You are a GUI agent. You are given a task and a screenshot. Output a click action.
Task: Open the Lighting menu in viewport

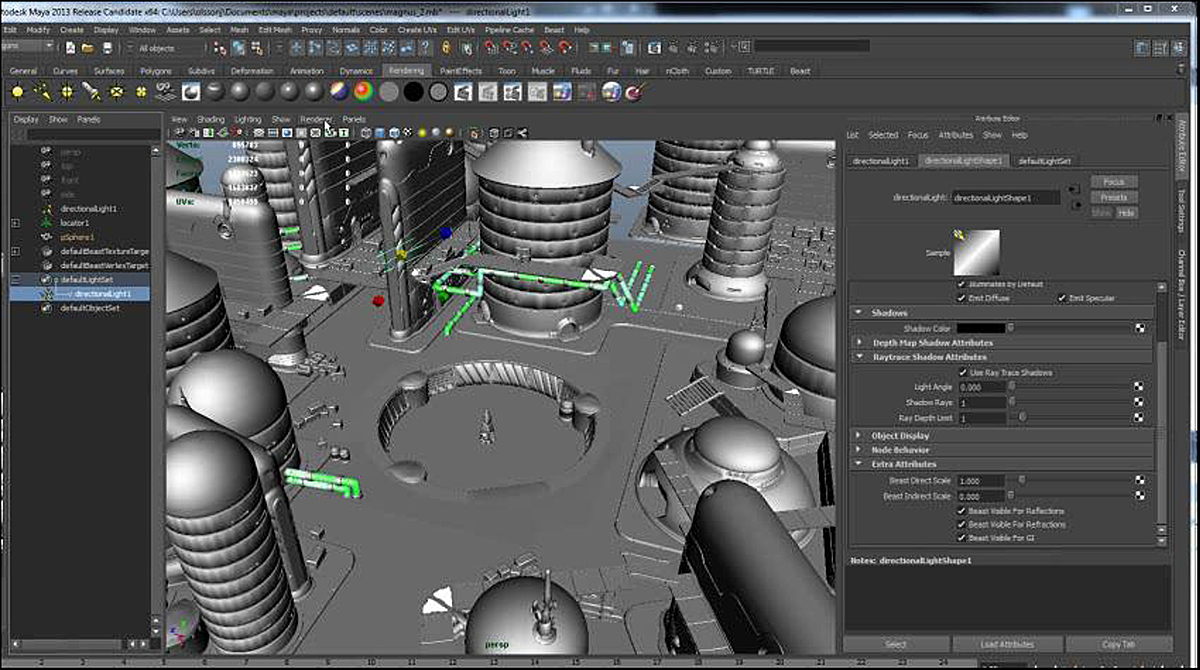pos(248,119)
